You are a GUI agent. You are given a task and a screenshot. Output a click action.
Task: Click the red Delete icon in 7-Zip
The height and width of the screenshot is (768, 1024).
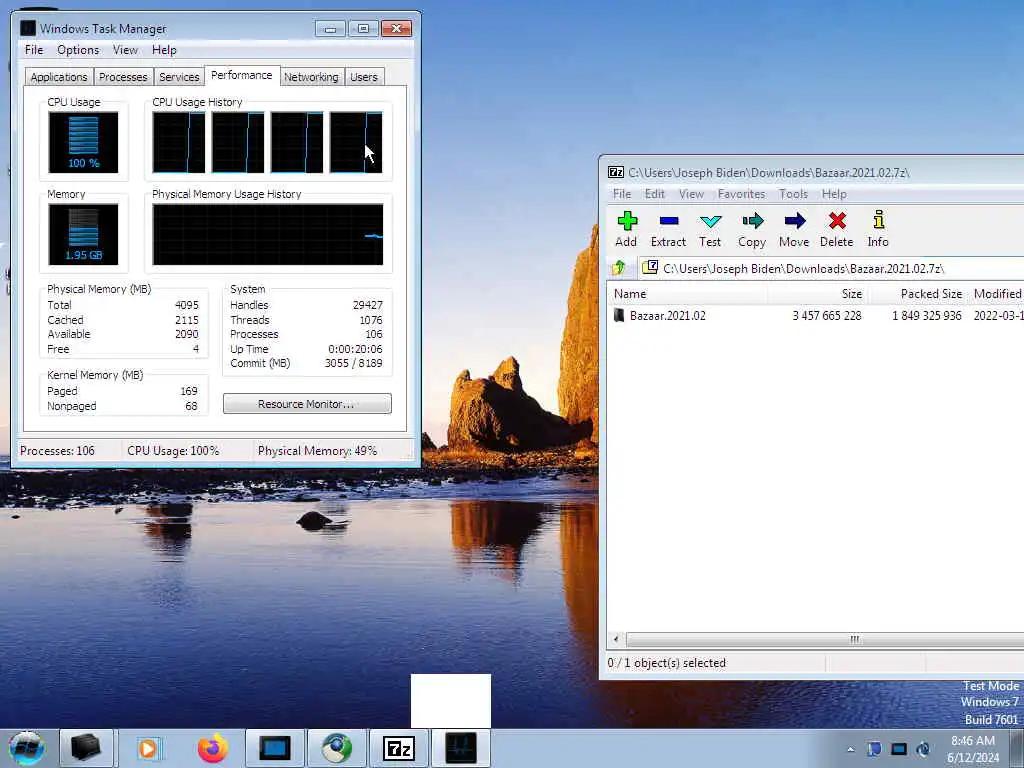pos(837,221)
